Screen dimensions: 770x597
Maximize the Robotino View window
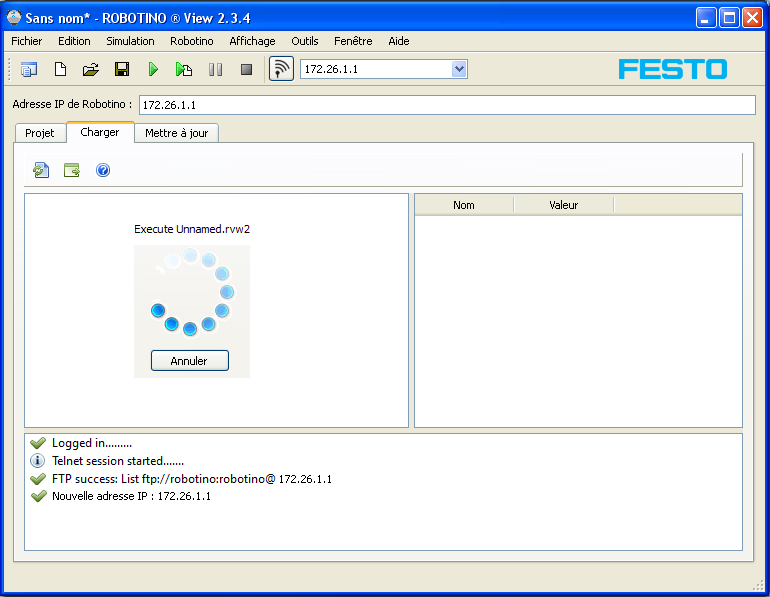[x=729, y=18]
